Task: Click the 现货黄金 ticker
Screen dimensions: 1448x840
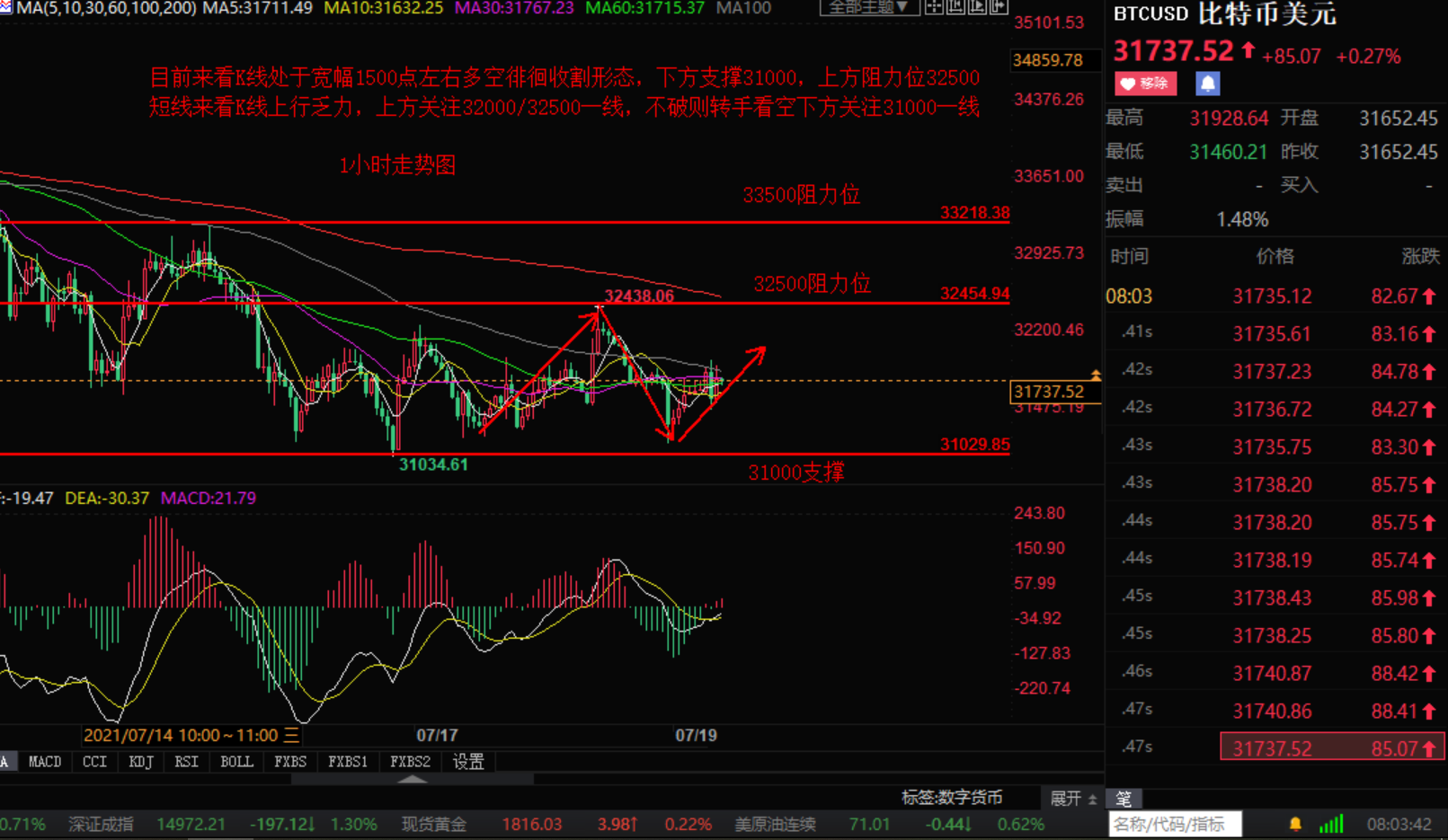Action: pyautogui.click(x=433, y=824)
